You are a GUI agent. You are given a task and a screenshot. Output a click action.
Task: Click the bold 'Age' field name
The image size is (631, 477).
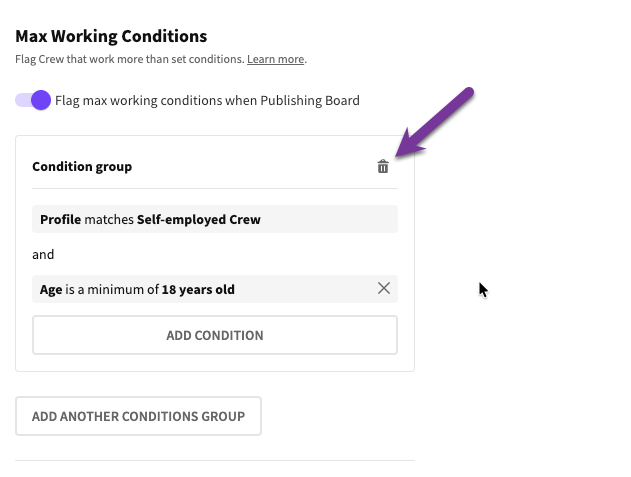tap(51, 290)
